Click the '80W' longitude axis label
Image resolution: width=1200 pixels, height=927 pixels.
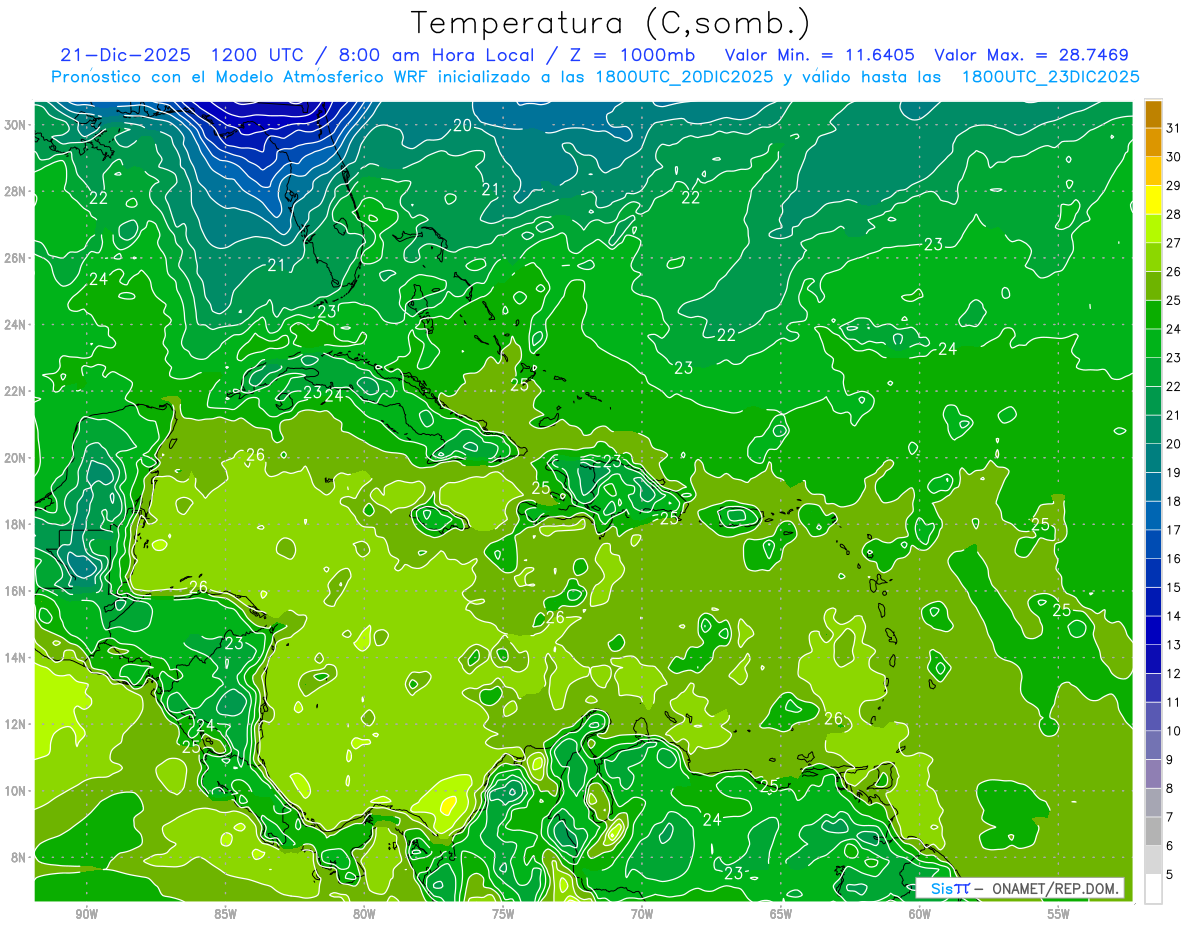point(364,914)
